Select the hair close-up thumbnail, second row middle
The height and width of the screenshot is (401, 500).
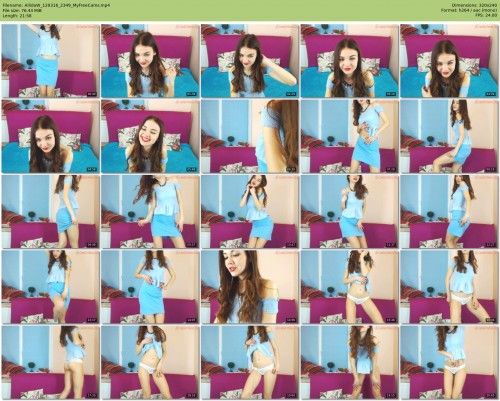[x=250, y=136]
